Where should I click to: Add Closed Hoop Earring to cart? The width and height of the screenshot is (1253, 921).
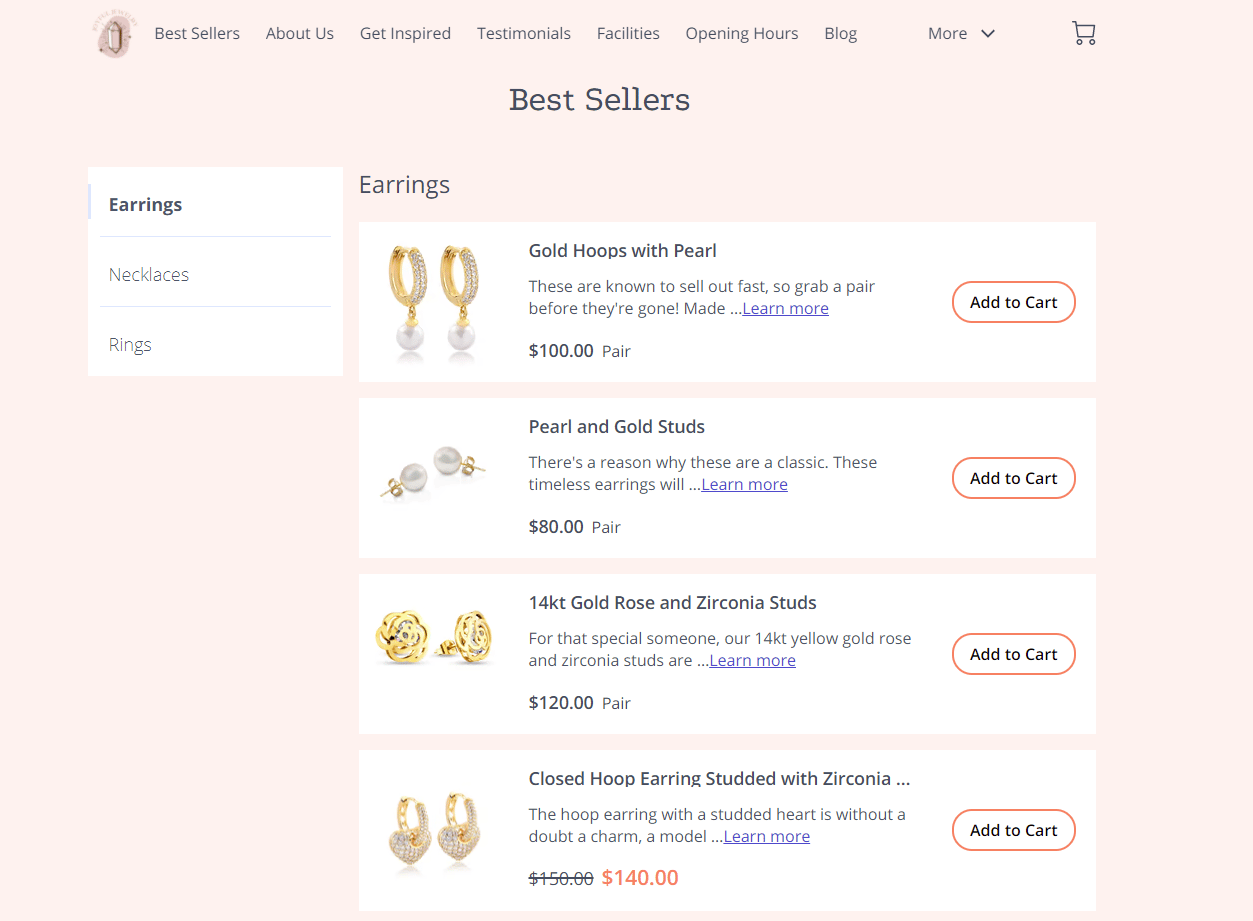(1013, 830)
